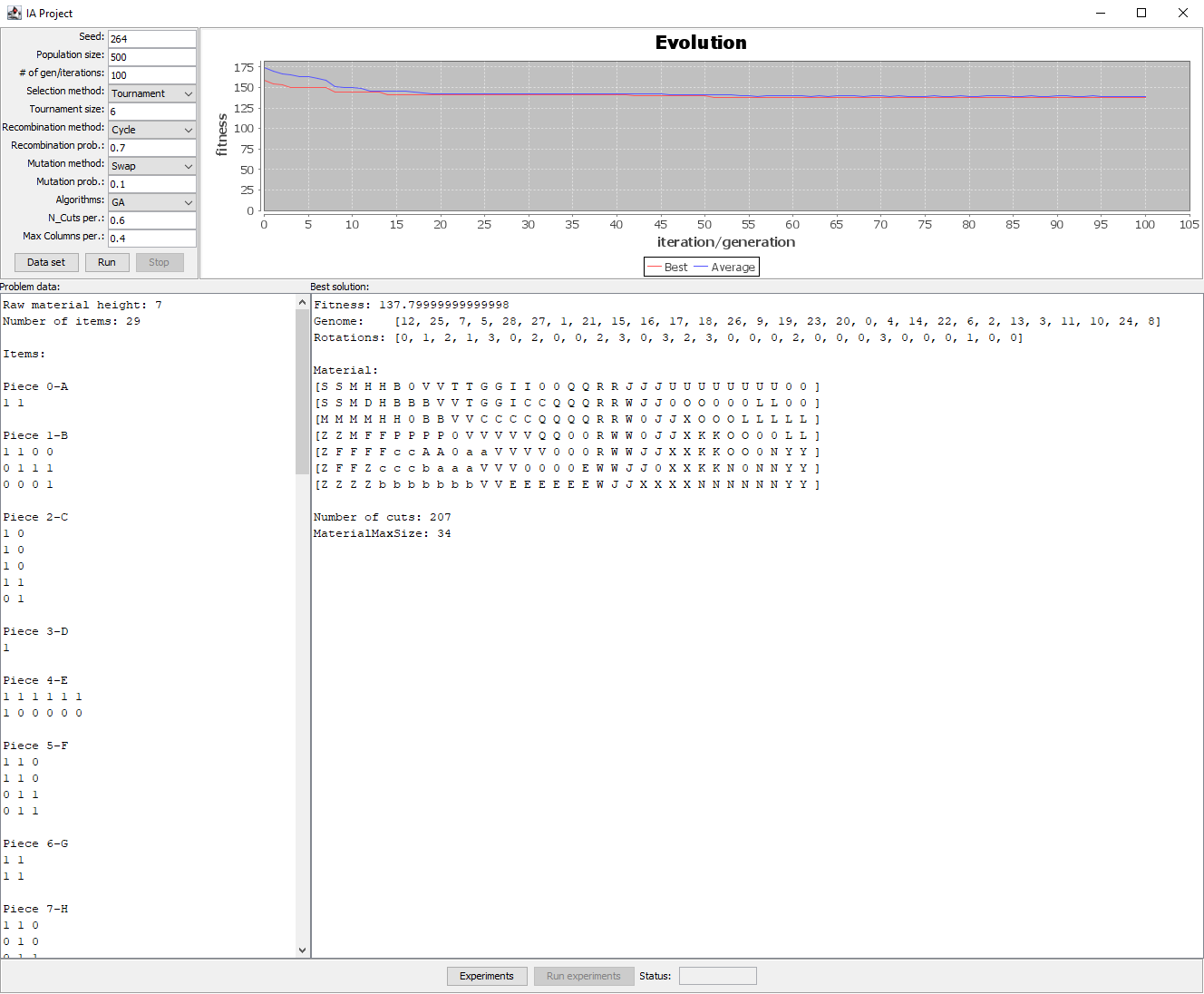Minimize the IA Project window
Image resolution: width=1204 pixels, height=994 pixels.
tap(1101, 13)
